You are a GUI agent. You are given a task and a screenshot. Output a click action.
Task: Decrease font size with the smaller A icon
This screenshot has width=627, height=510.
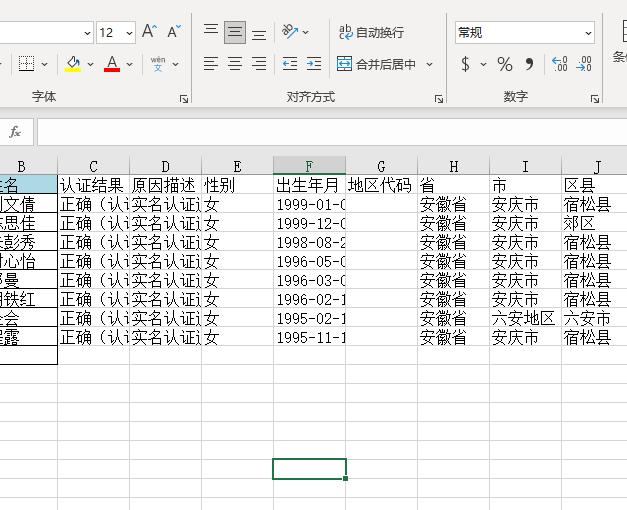tap(174, 31)
